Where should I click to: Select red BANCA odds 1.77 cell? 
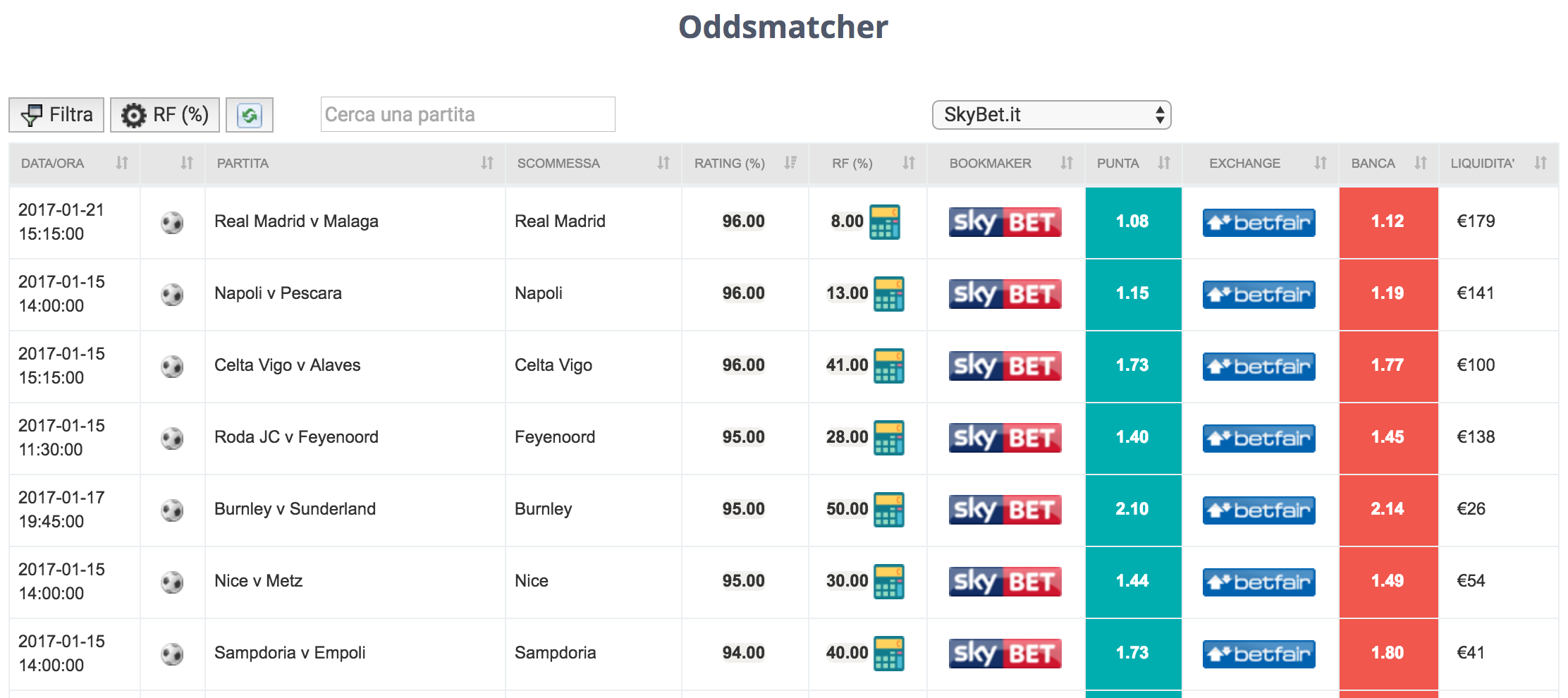pos(1388,366)
